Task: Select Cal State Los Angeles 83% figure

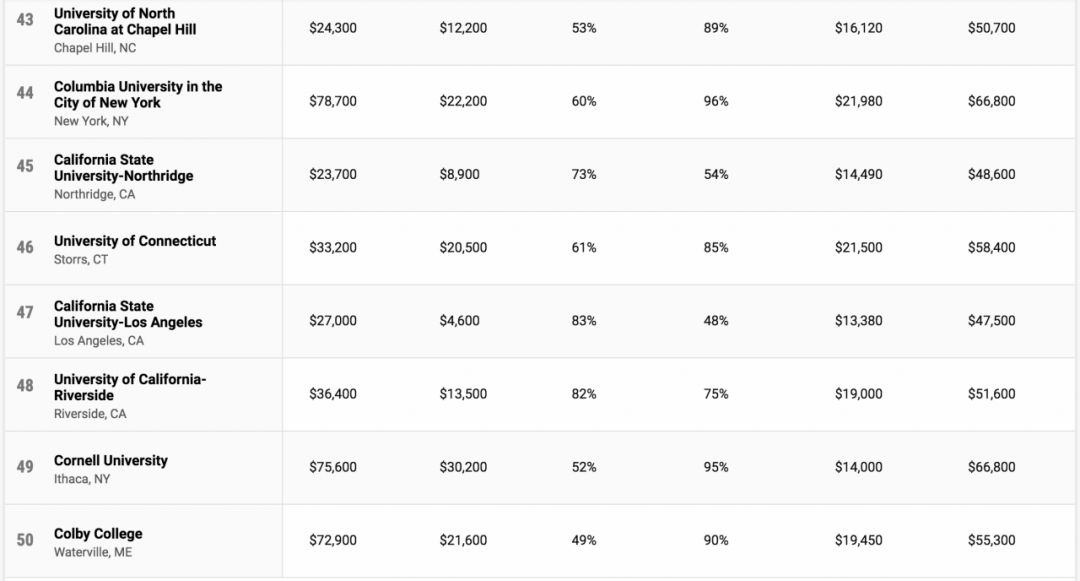Action: (x=584, y=321)
